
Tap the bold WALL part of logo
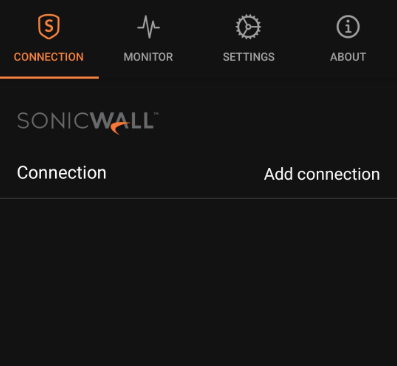tap(122, 120)
